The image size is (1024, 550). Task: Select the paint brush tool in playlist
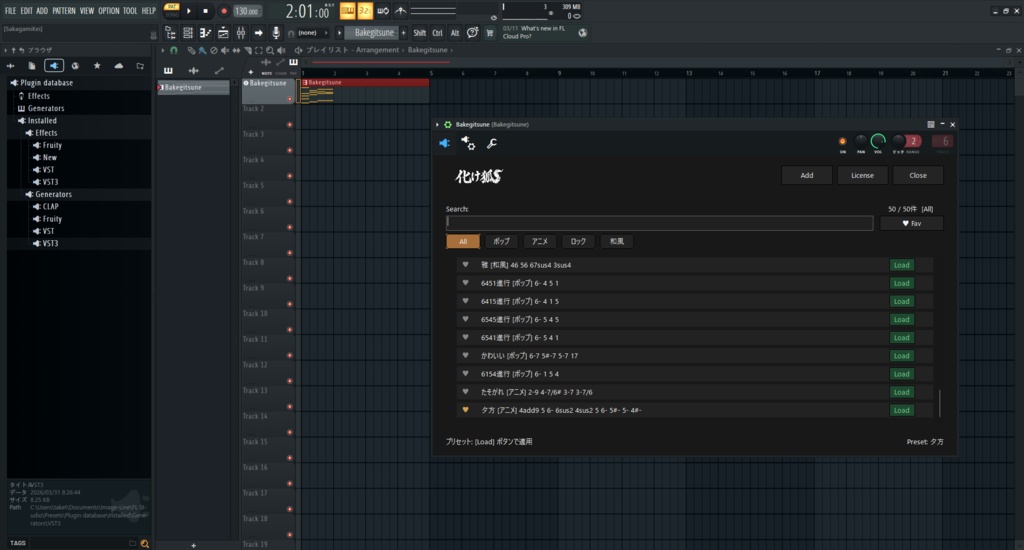(x=202, y=50)
